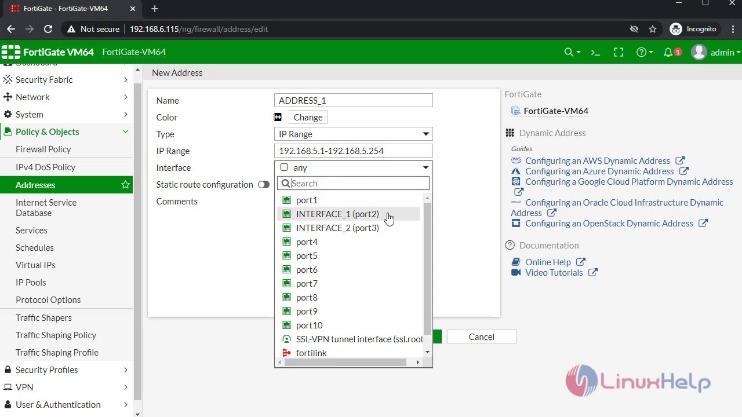Click the interface Search box

tap(353, 183)
